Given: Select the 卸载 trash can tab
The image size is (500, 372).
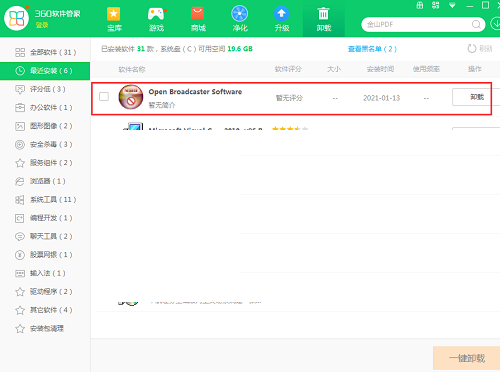Looking at the screenshot, I should click(x=324, y=18).
